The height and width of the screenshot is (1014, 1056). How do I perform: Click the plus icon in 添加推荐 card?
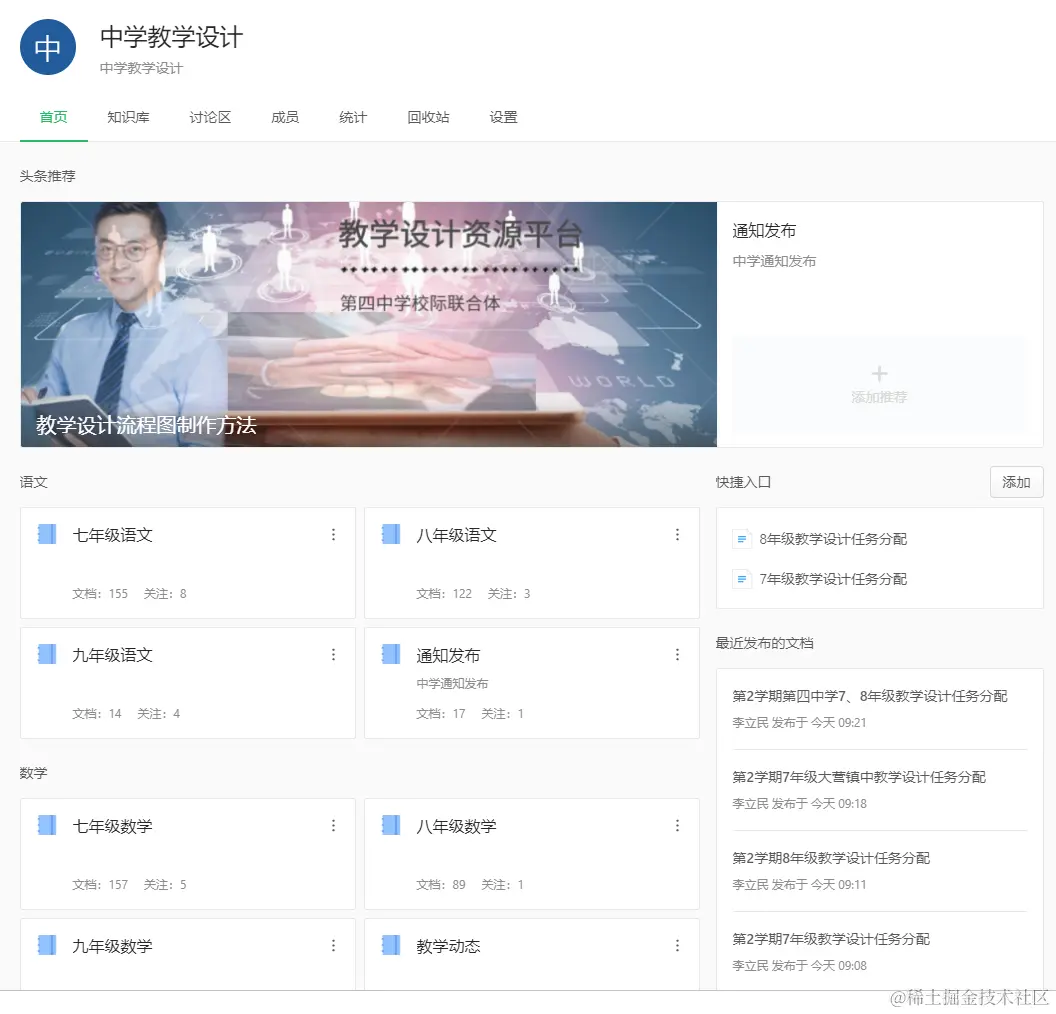pos(879,374)
